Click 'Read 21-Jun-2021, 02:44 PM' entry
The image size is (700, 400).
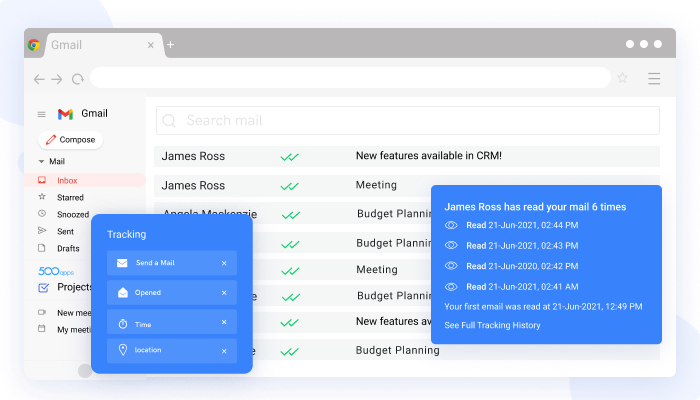point(522,225)
